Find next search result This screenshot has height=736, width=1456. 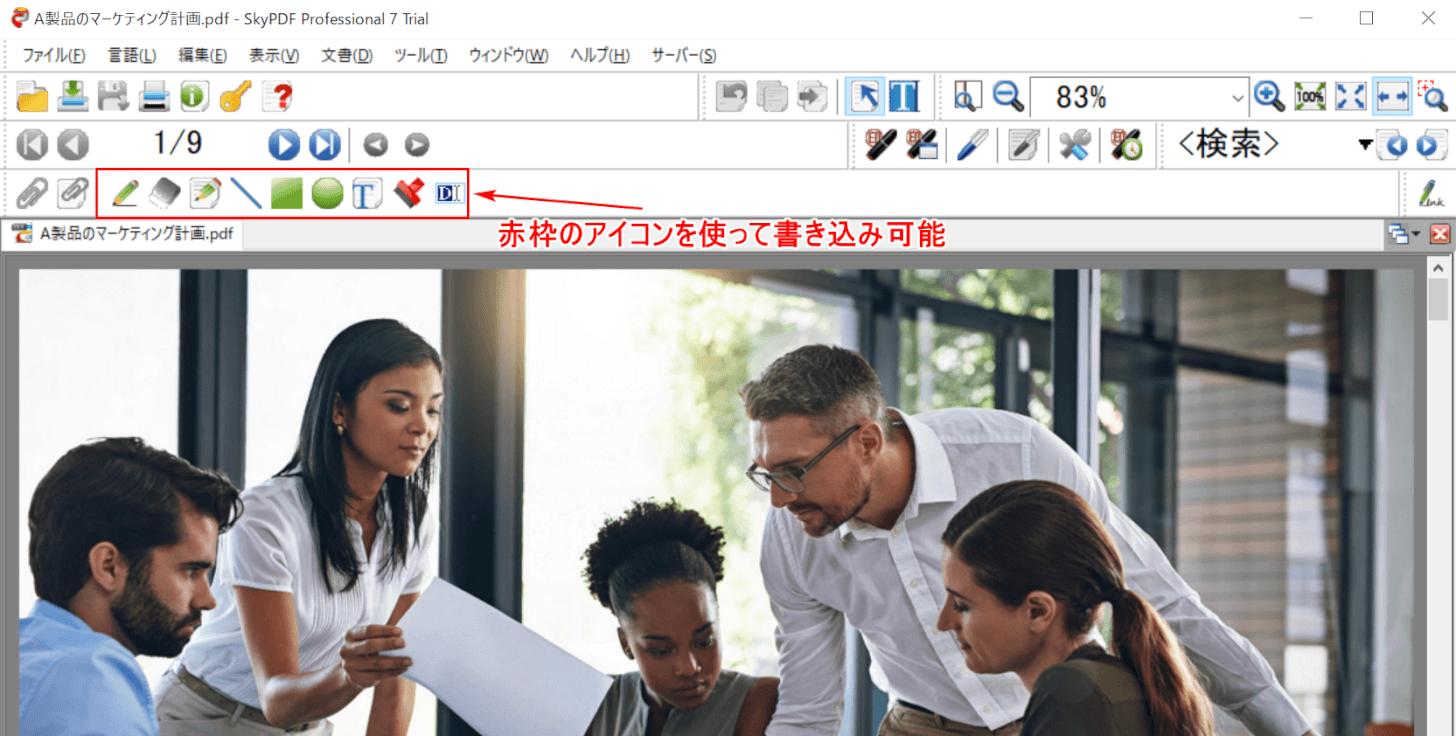click(1431, 145)
